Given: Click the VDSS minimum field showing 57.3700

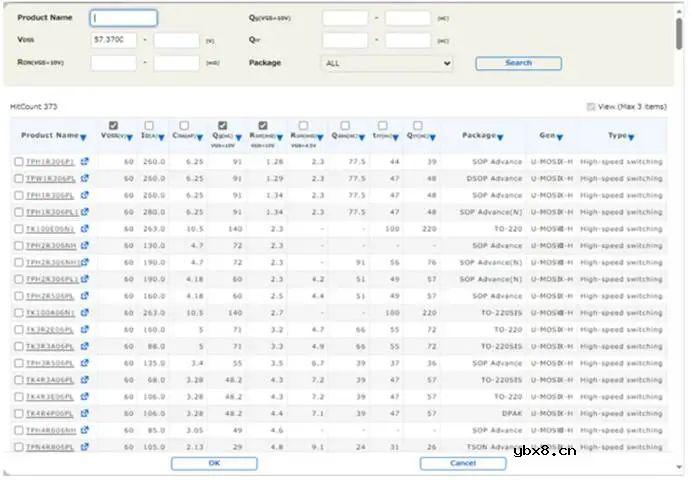Looking at the screenshot, I should coord(113,40).
